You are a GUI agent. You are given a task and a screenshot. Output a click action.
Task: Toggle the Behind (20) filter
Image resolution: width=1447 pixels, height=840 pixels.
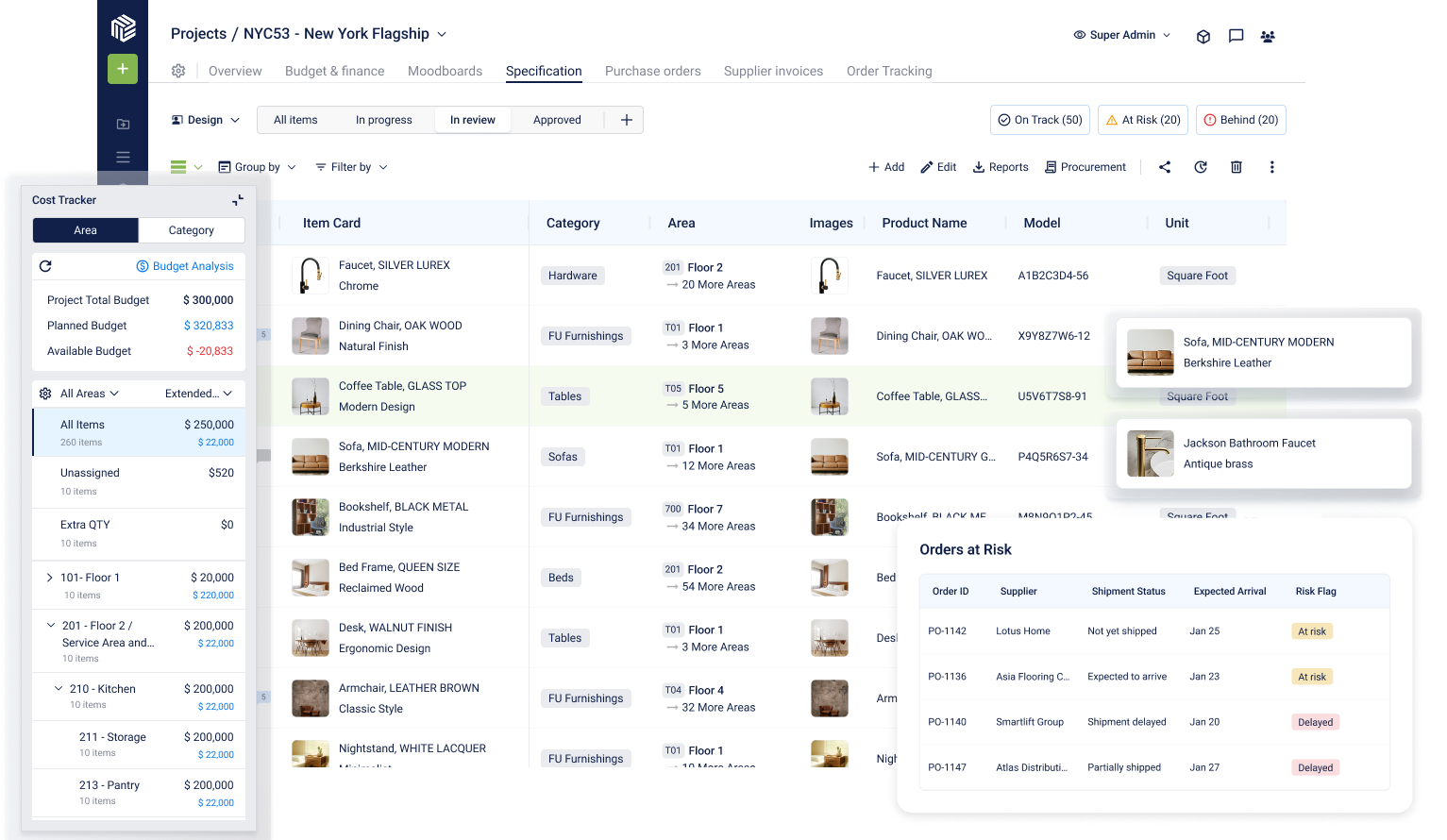1241,120
